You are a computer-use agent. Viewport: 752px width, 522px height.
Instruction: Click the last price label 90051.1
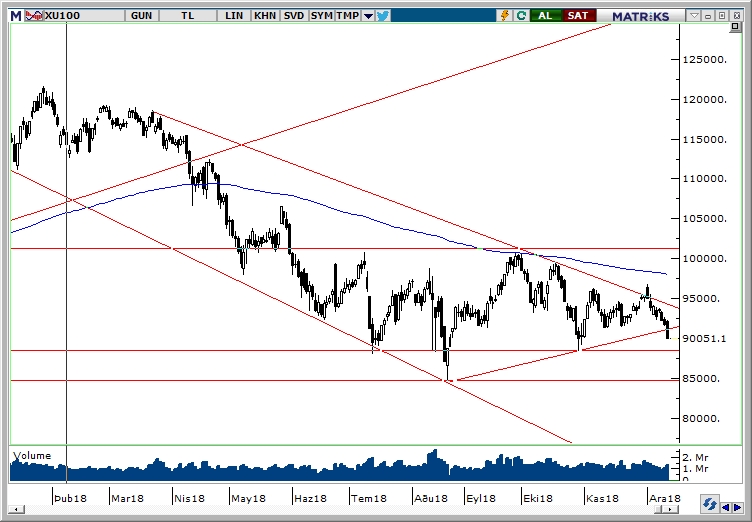coord(705,339)
